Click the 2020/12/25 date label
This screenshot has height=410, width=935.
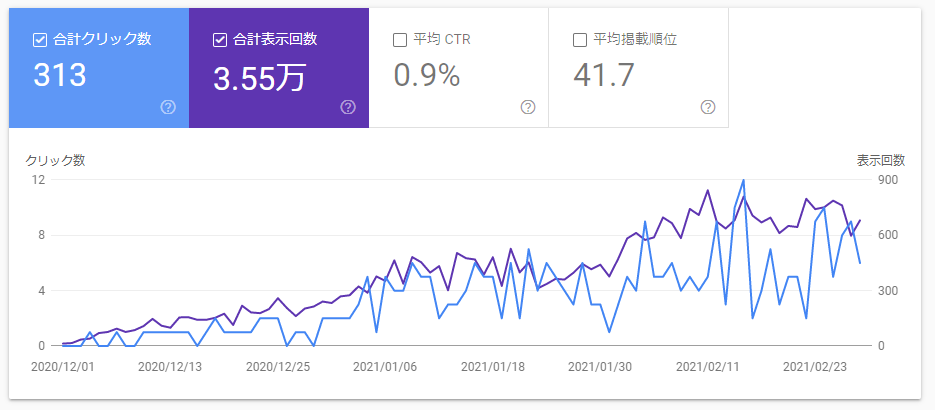pyautogui.click(x=278, y=366)
